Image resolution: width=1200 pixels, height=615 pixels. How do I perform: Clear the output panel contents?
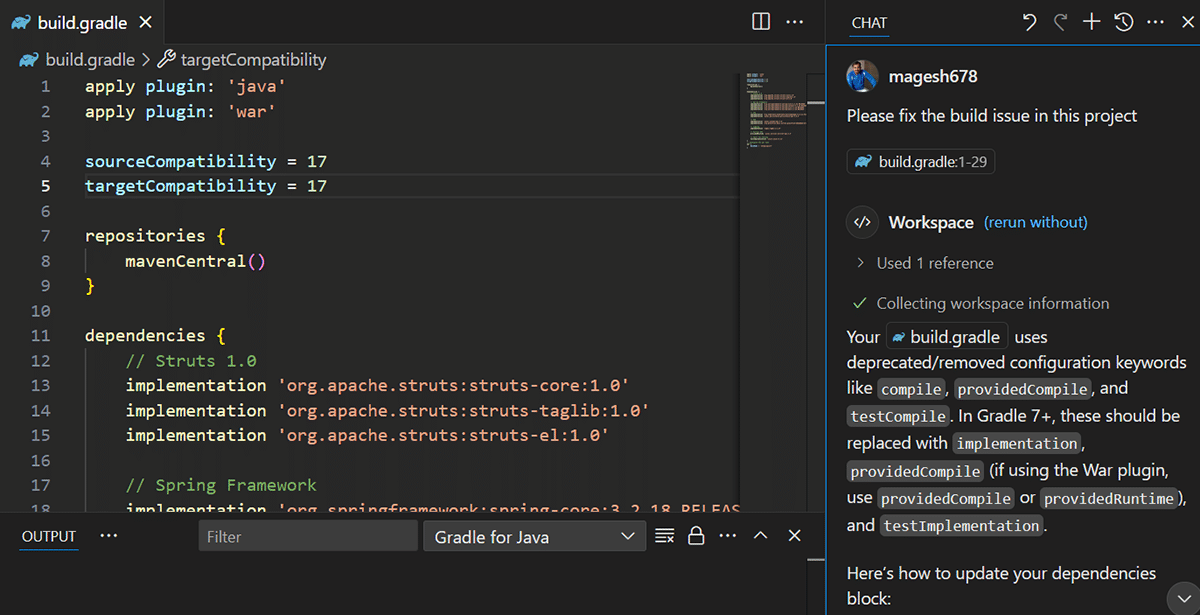[x=664, y=536]
